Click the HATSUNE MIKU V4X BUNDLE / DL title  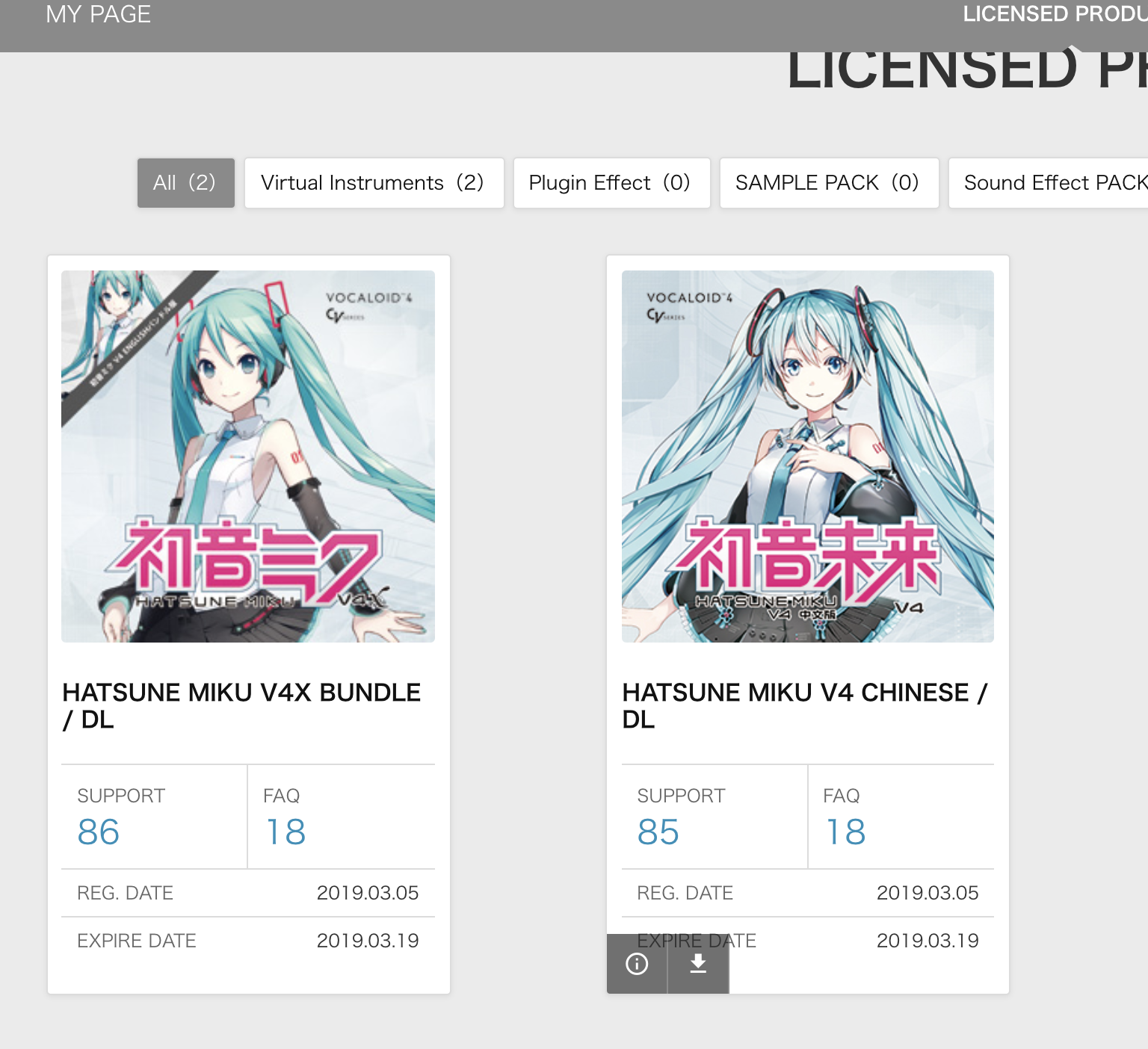point(241,706)
